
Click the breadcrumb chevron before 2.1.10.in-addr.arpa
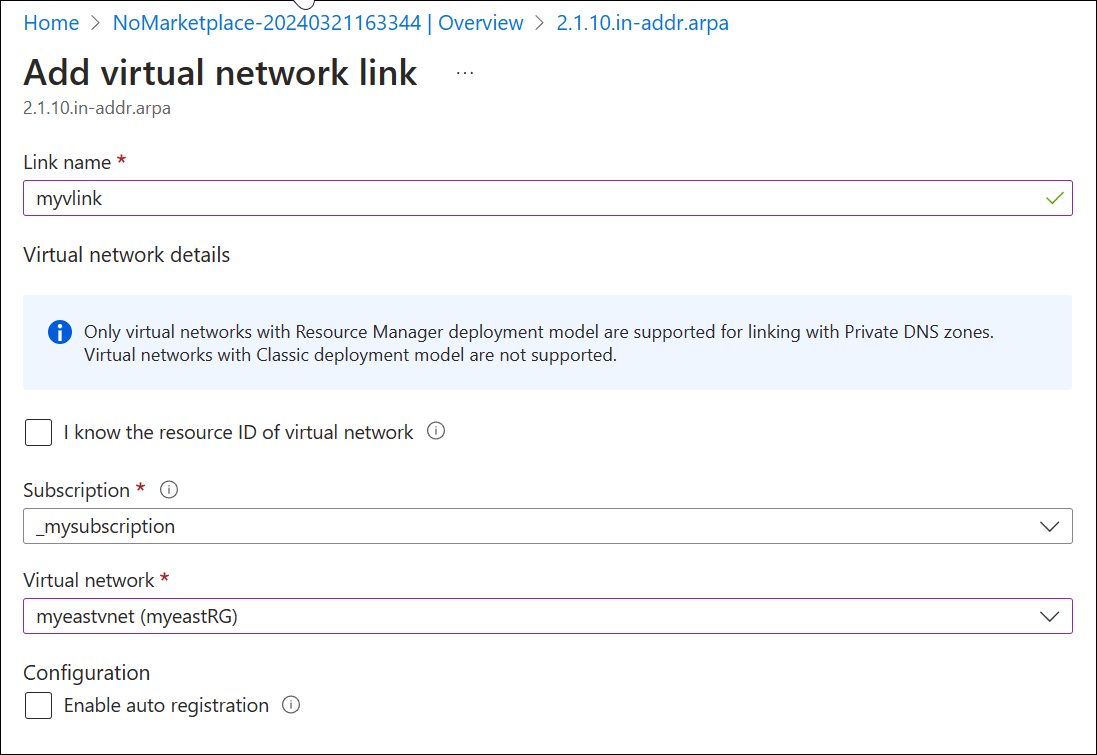(x=540, y=23)
